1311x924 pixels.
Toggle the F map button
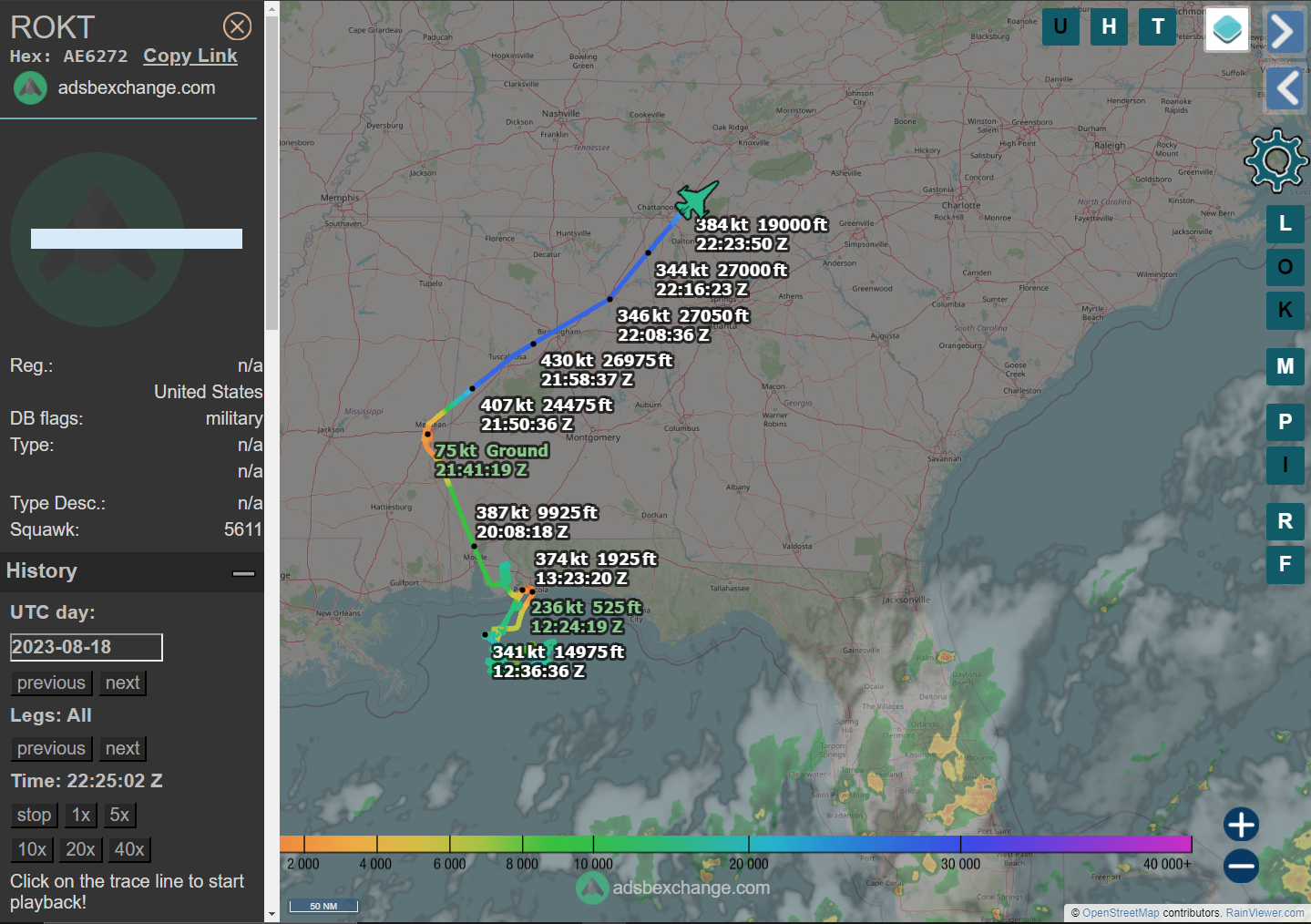[1285, 564]
